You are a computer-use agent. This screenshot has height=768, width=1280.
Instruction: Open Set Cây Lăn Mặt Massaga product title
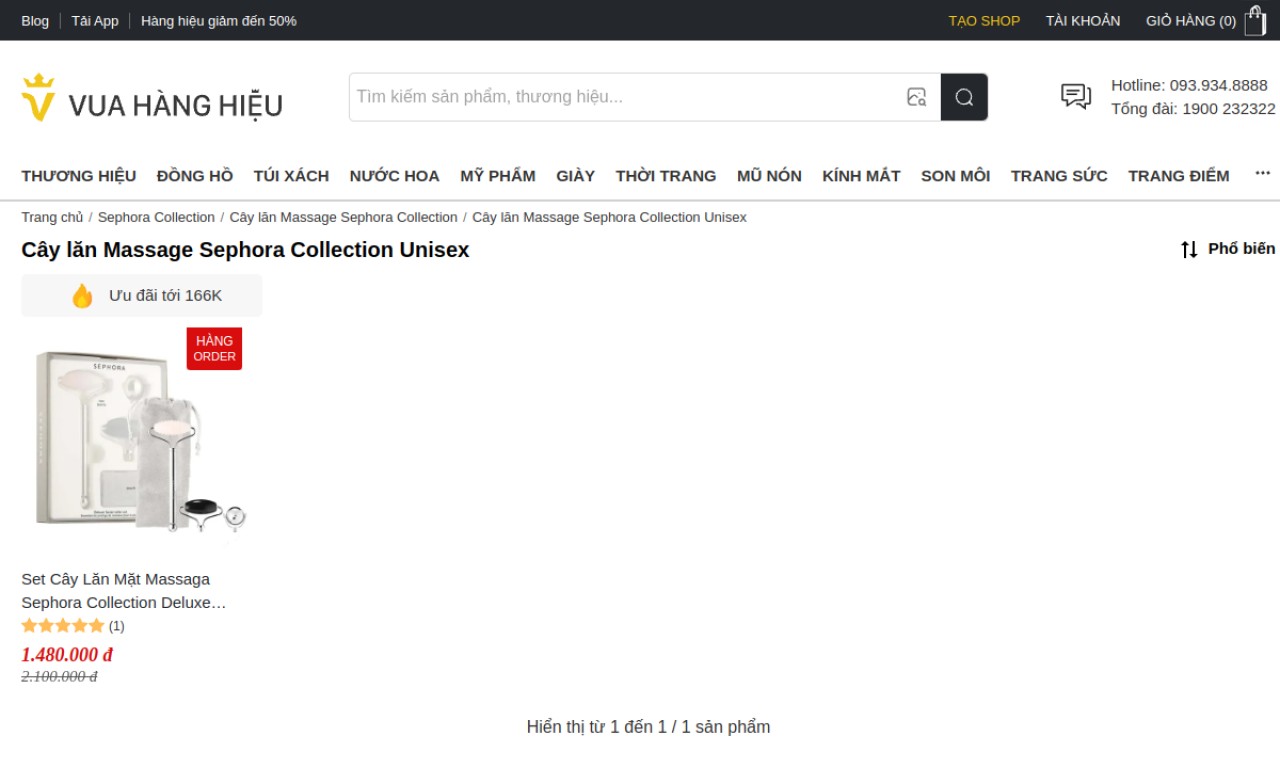tap(124, 590)
